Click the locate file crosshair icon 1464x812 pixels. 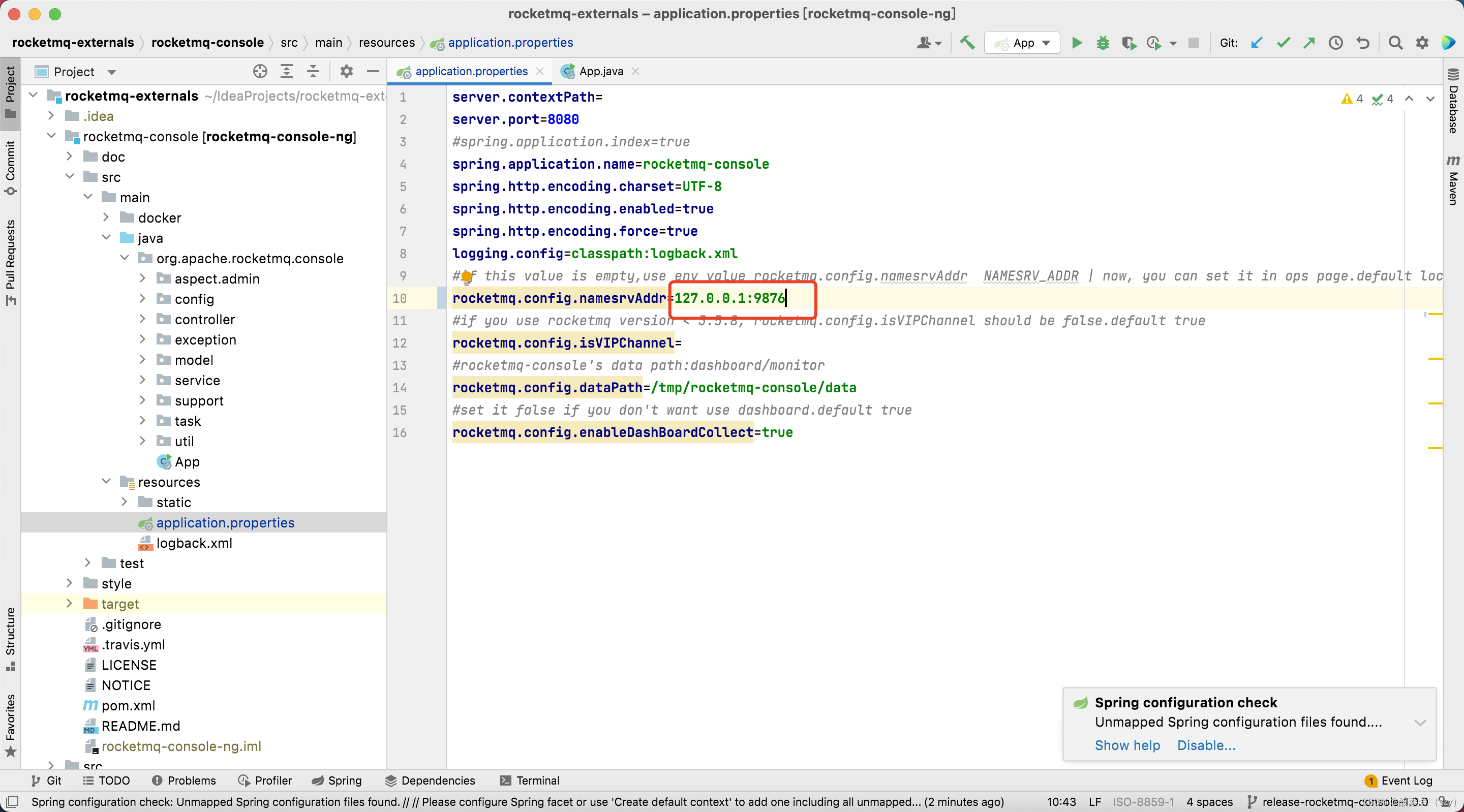(260, 72)
